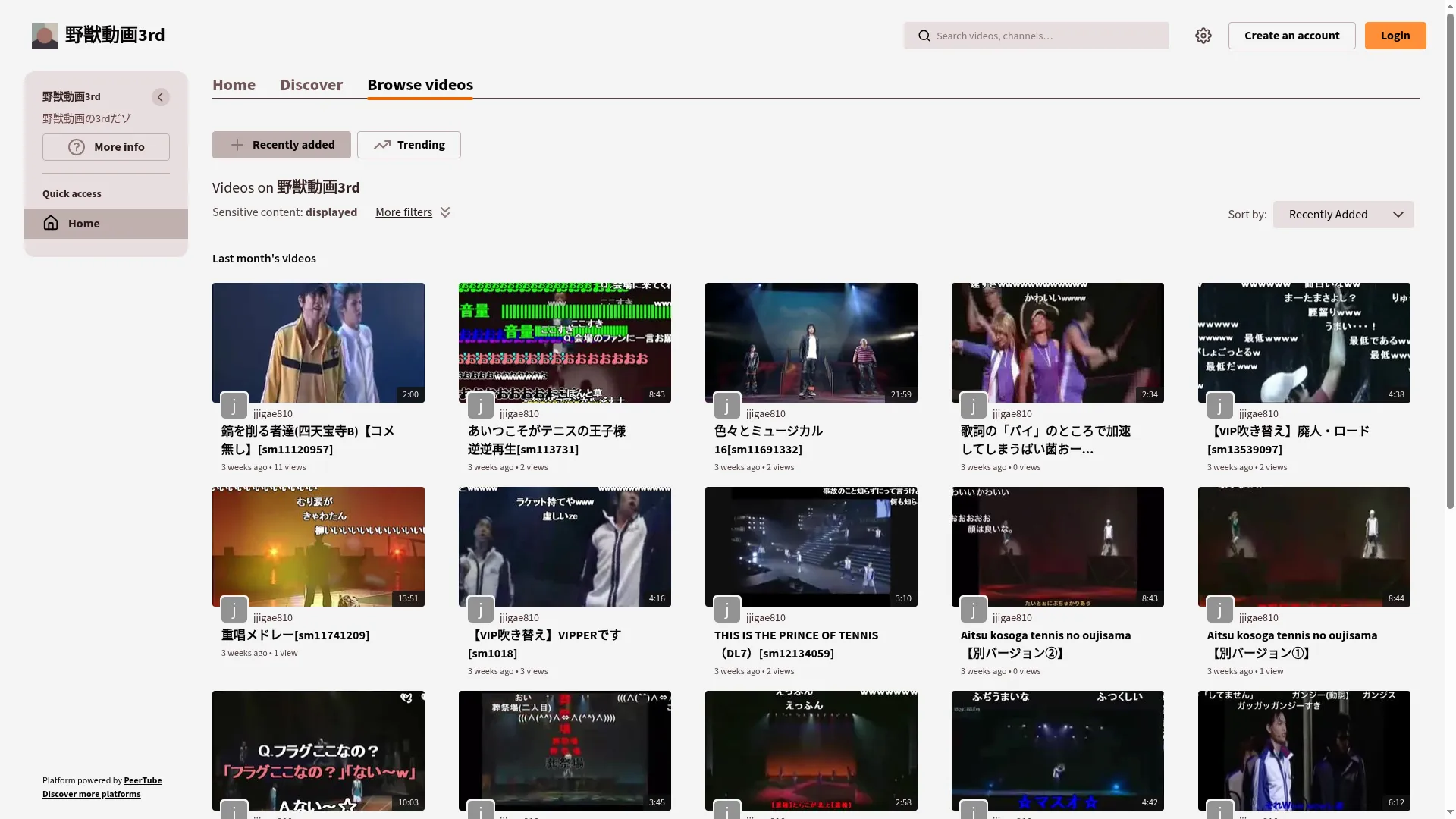
Task: Select the Recently added filter
Action: tap(281, 145)
